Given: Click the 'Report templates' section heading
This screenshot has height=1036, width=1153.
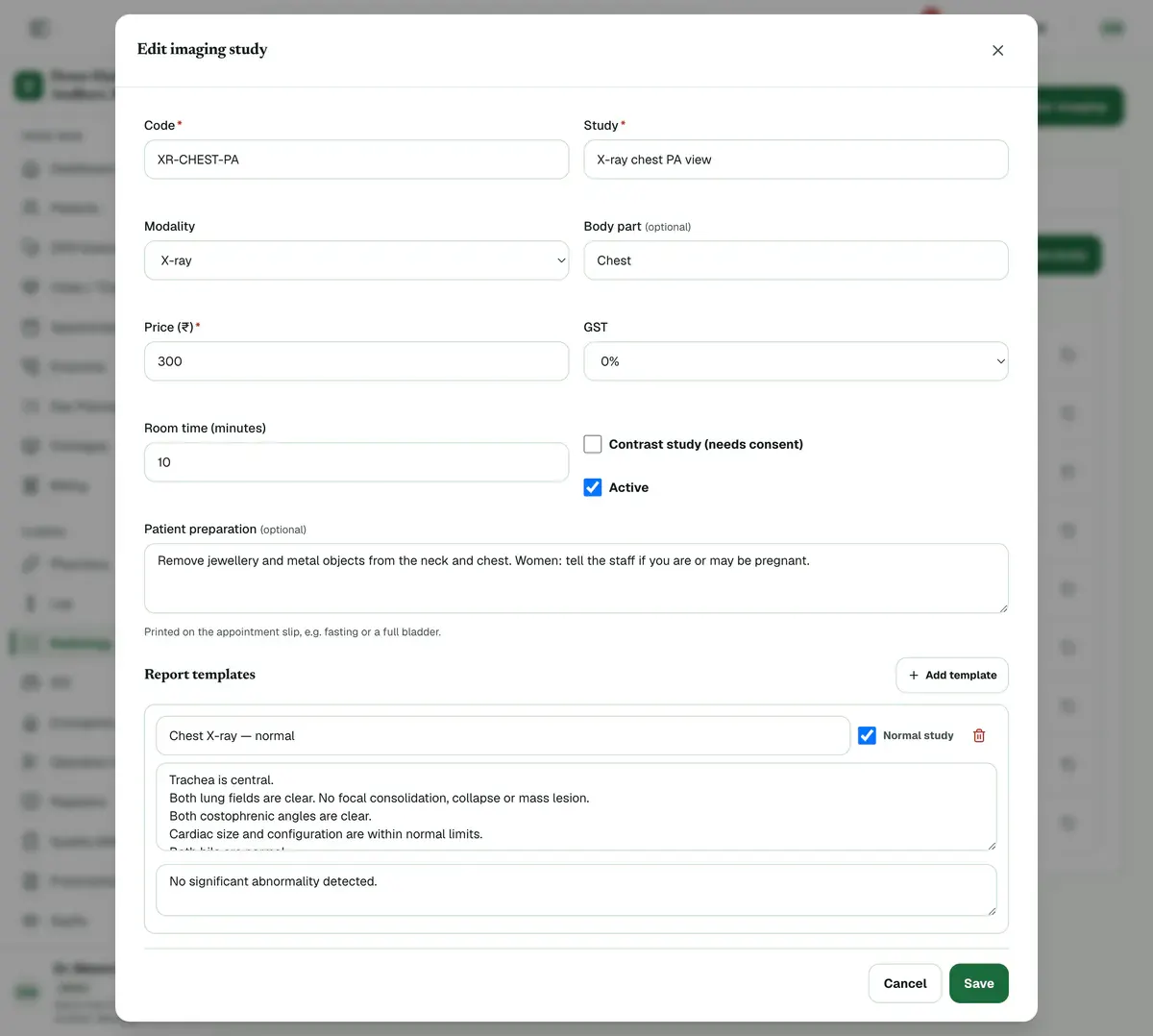Looking at the screenshot, I should click(x=200, y=675).
